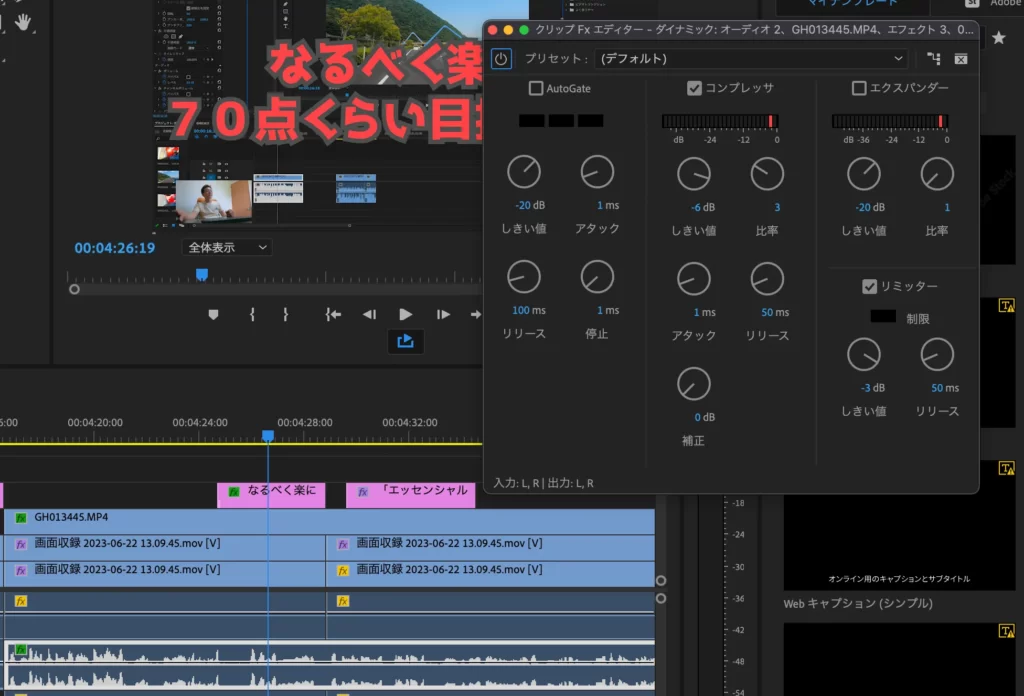The image size is (1024, 696).
Task: Click fx badge on GH013445.MP4 clip
Action: coord(21,518)
